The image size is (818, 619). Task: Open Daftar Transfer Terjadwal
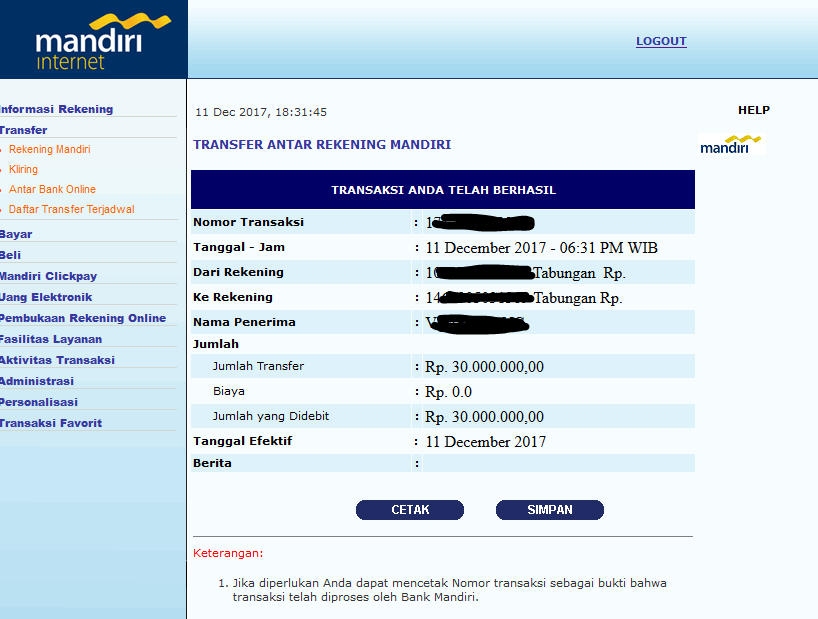(71, 210)
